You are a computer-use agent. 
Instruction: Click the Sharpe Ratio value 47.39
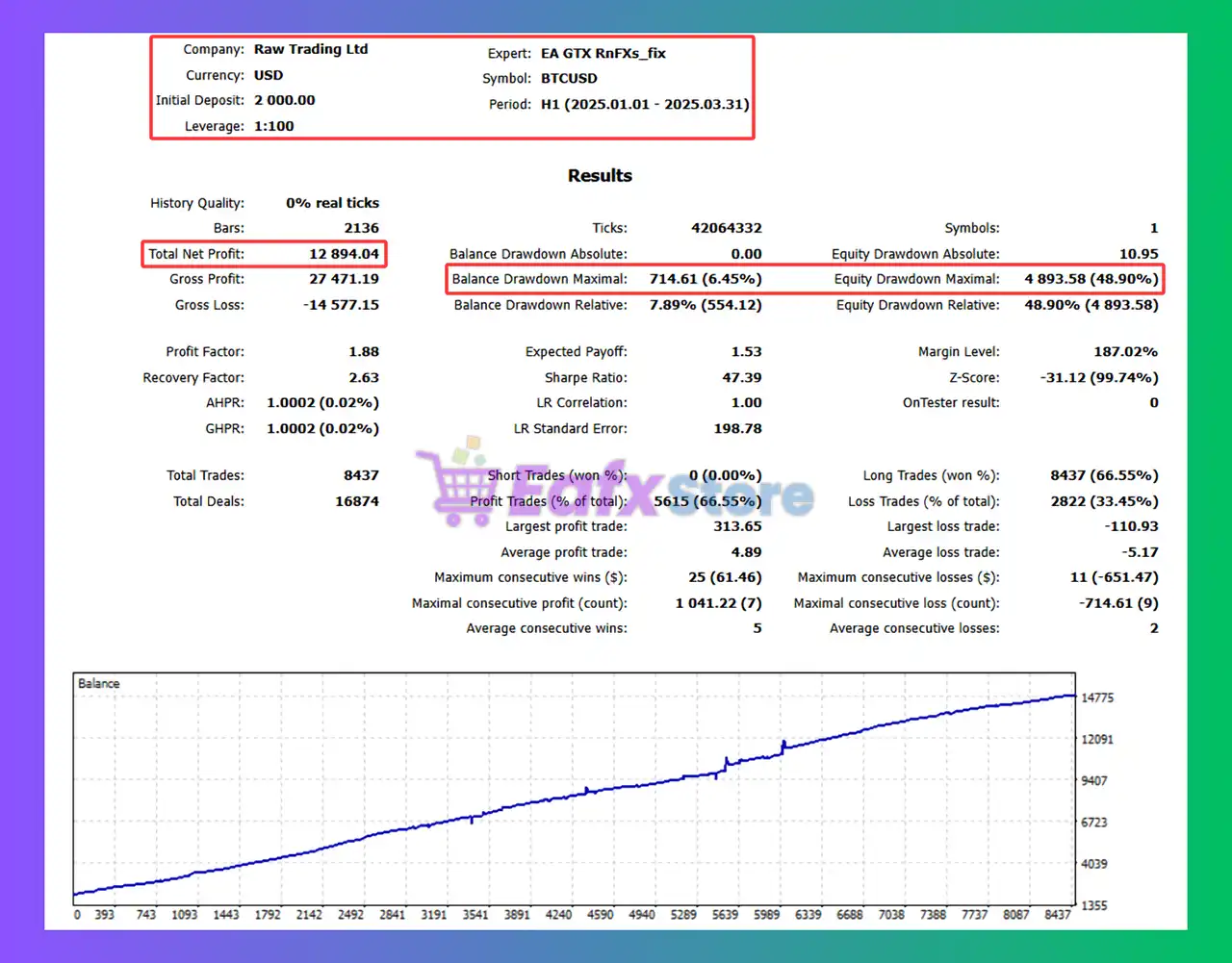pyautogui.click(x=741, y=378)
